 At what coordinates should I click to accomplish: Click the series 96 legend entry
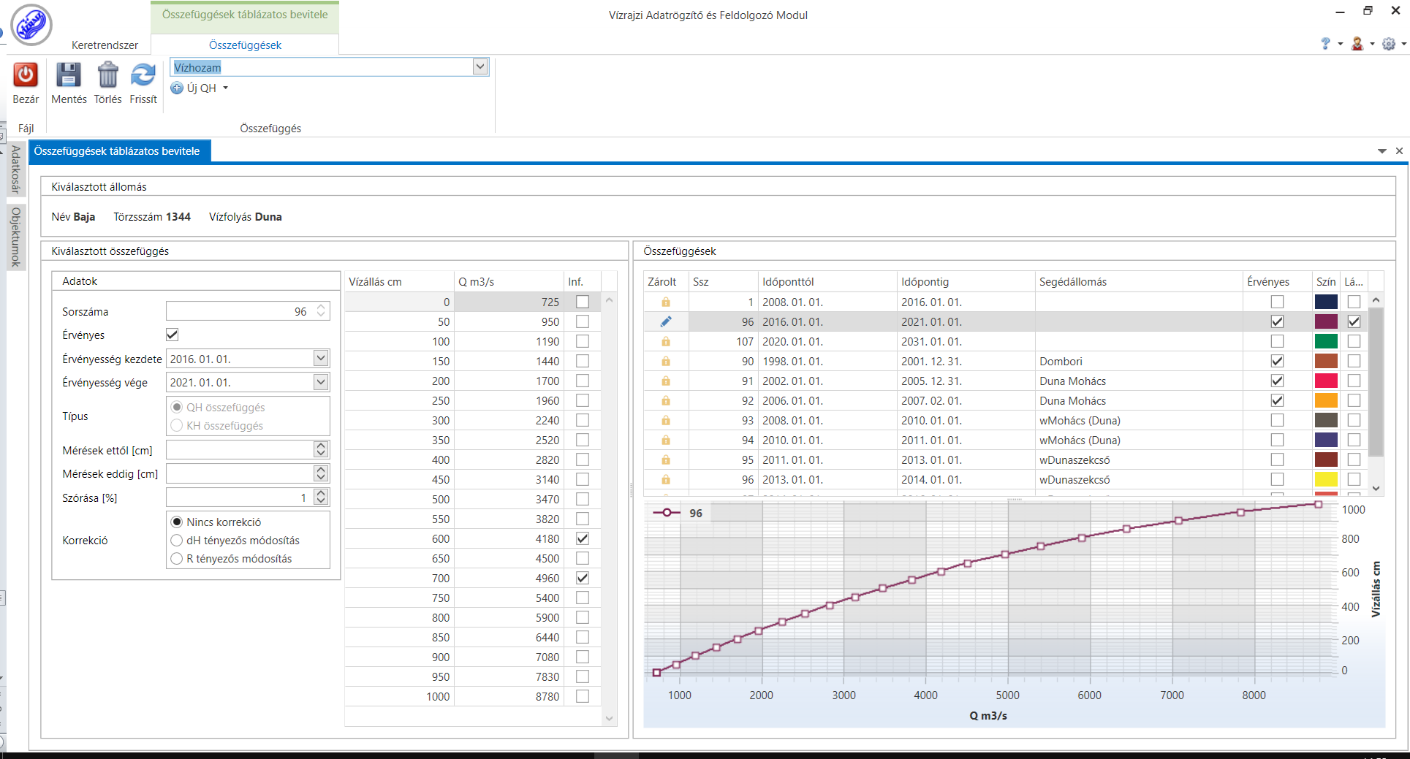[x=680, y=512]
